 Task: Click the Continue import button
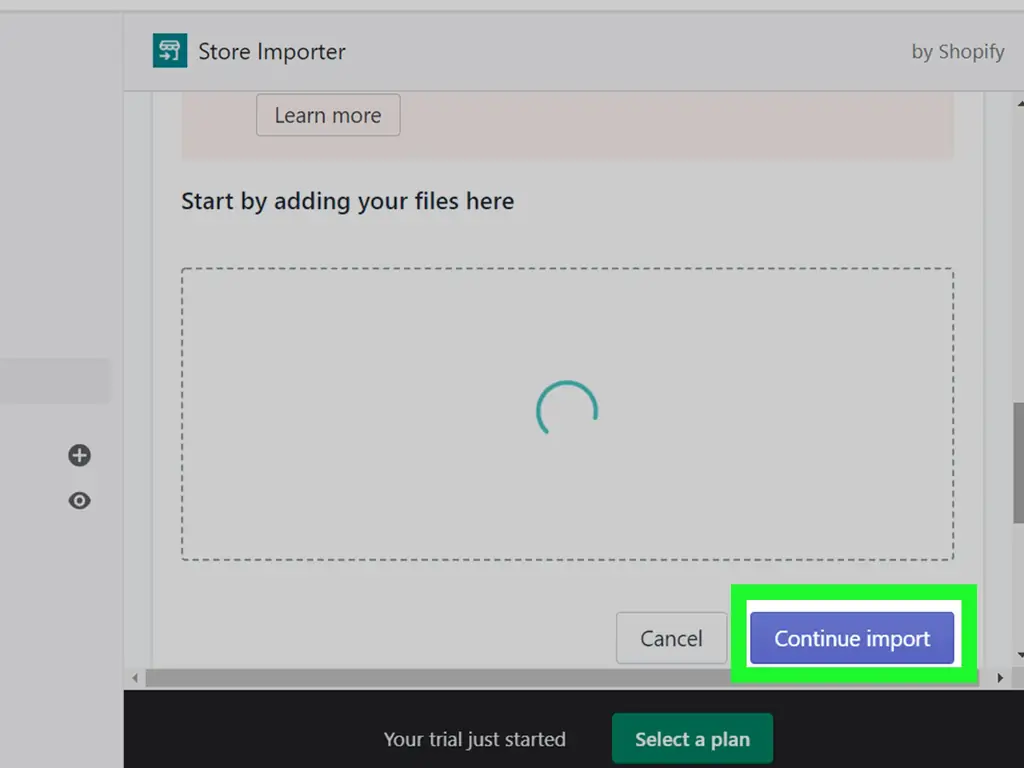point(852,638)
